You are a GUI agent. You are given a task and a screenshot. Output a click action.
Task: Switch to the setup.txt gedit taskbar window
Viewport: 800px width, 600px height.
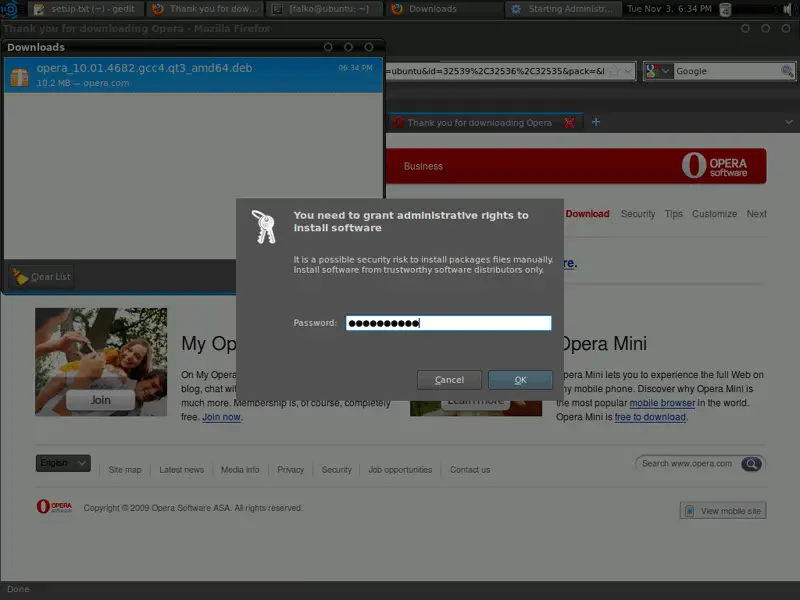pyautogui.click(x=86, y=9)
